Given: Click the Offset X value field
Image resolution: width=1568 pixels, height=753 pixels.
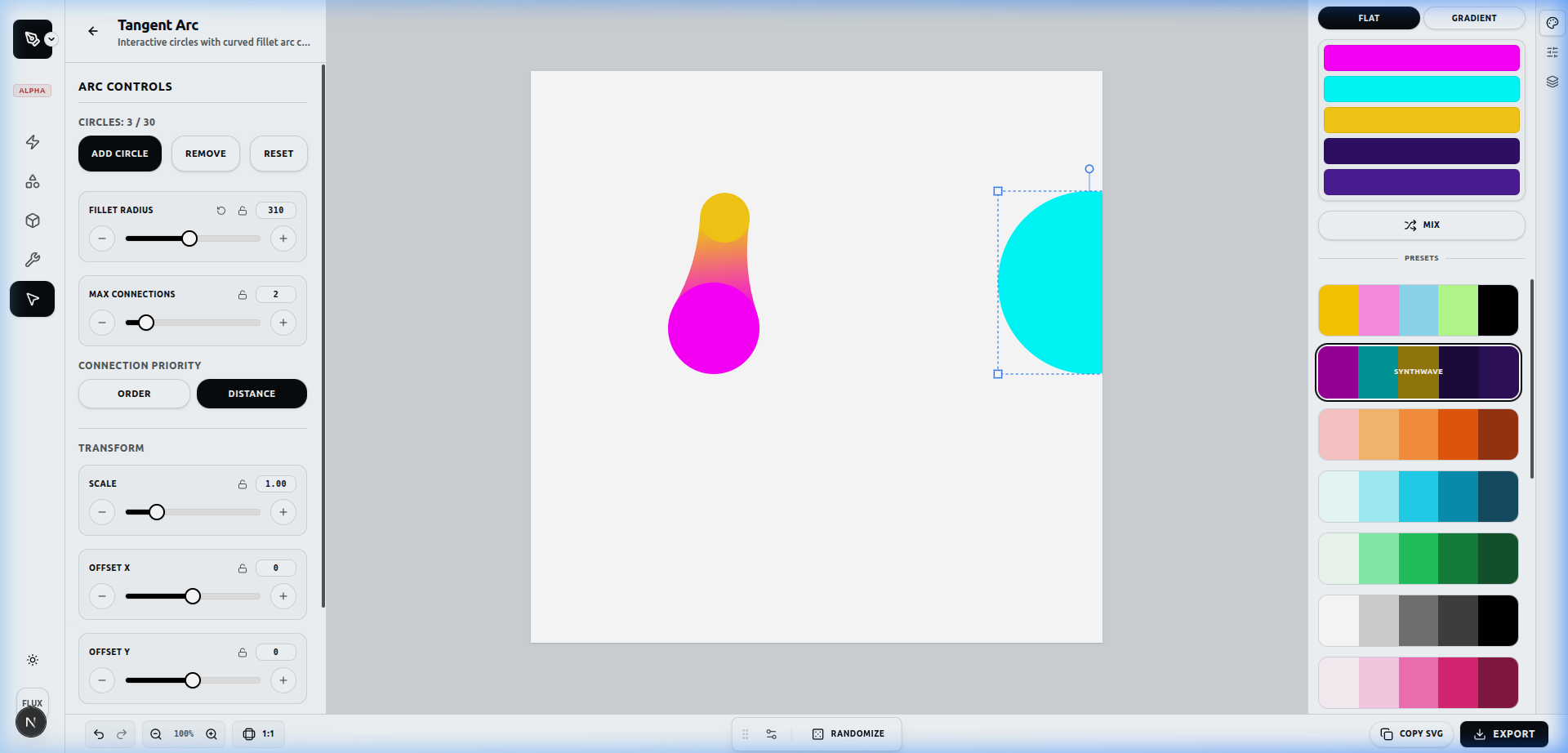Looking at the screenshot, I should [276, 568].
